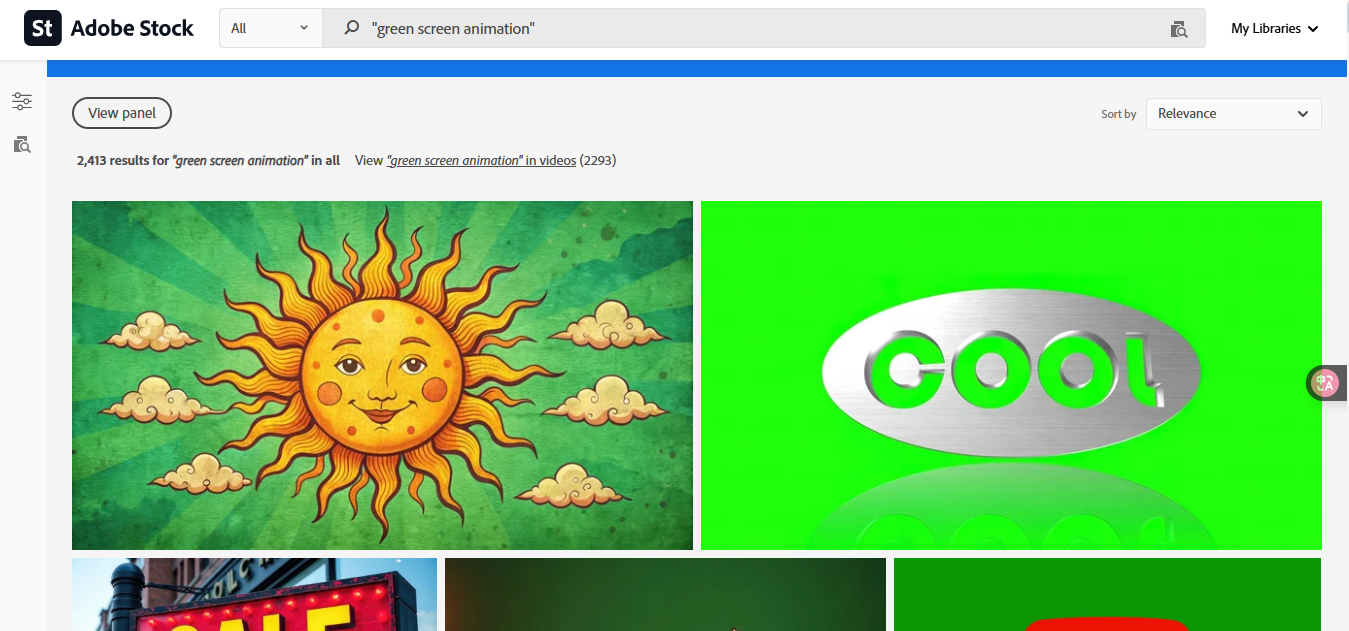This screenshot has height=631, width=1349.
Task: Open the Relevance sort dropdown
Action: (x=1233, y=114)
